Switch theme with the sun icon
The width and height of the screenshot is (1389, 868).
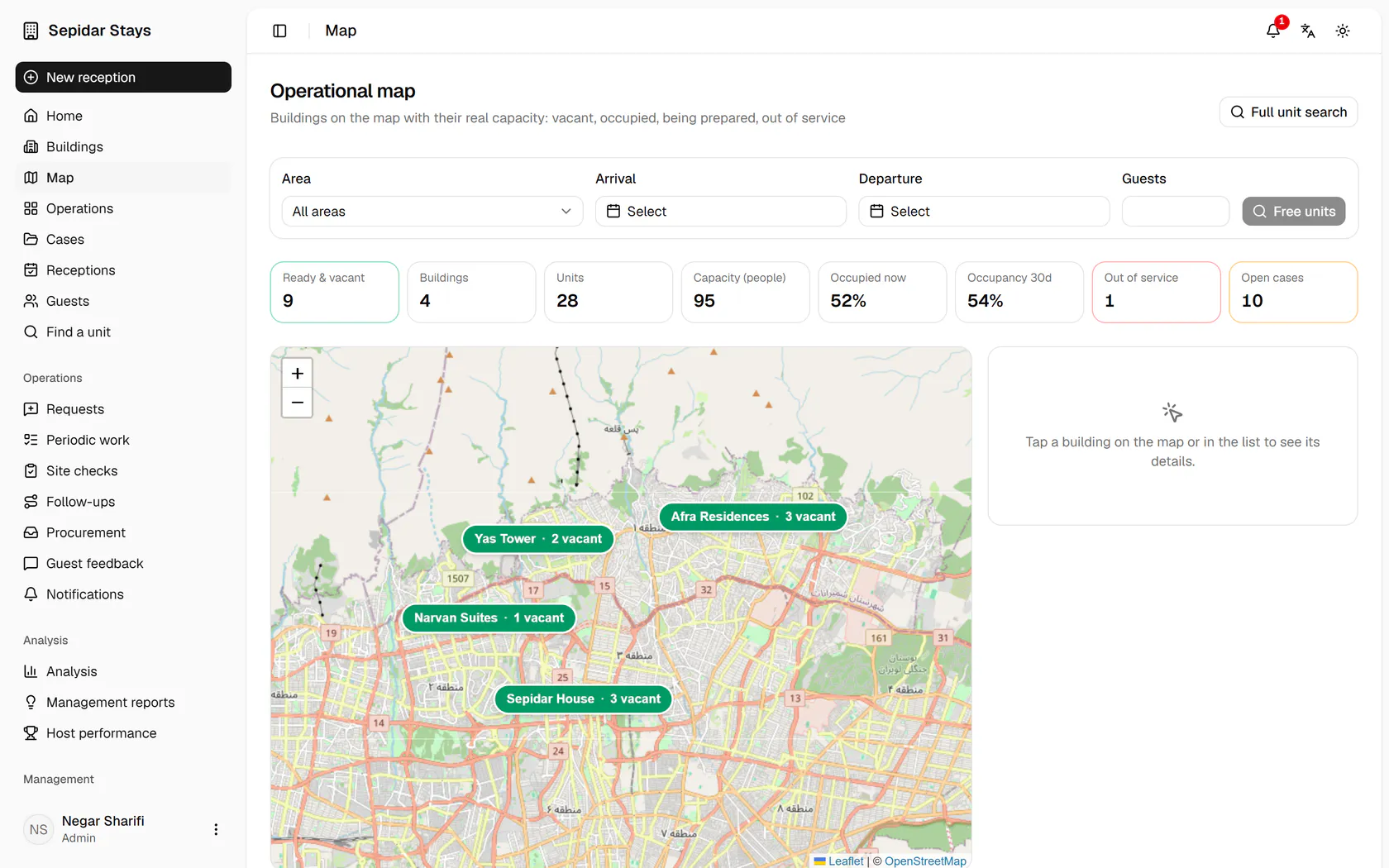(1343, 31)
